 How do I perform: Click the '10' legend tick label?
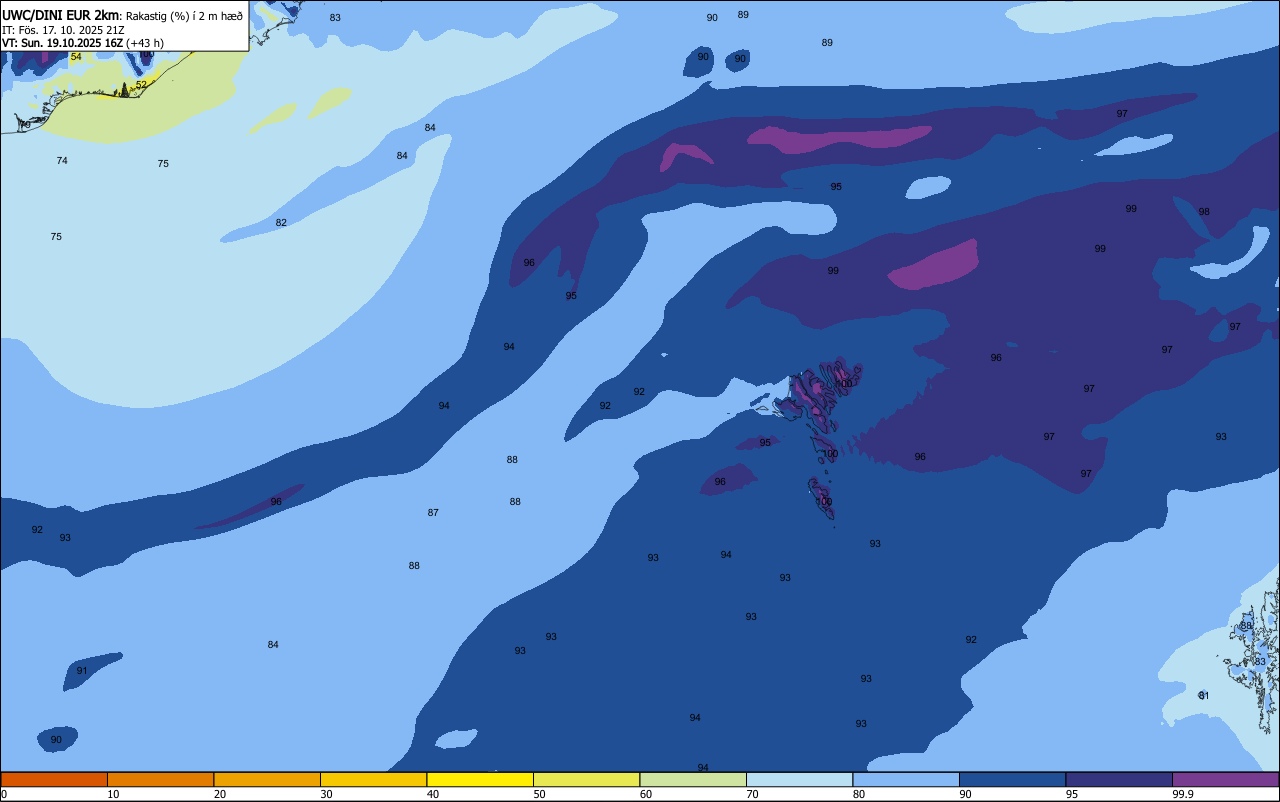point(113,794)
